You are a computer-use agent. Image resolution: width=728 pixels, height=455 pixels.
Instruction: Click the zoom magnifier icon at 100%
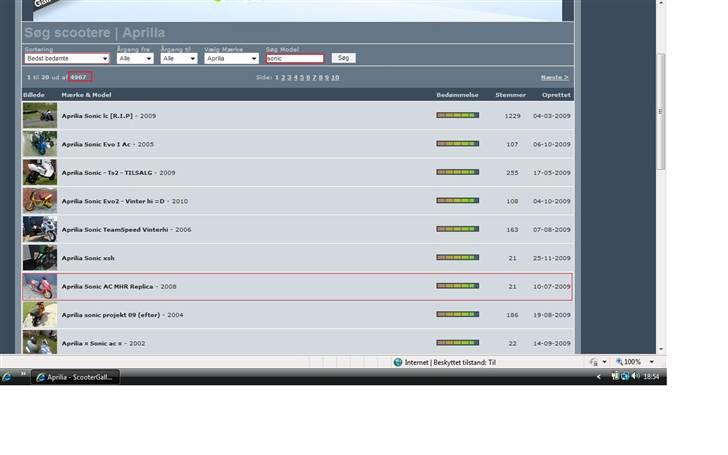pos(619,362)
